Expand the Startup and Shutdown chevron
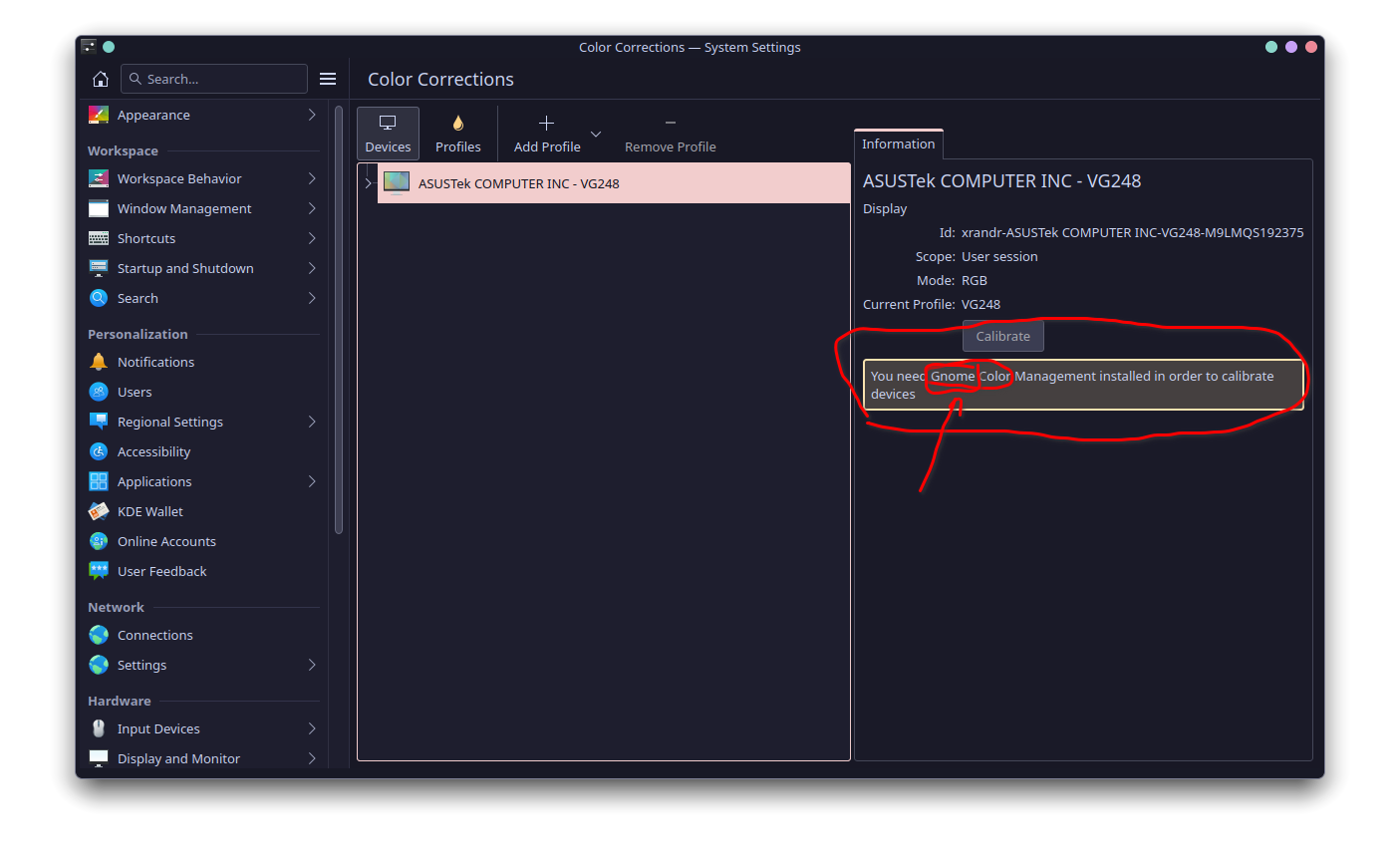 (312, 268)
